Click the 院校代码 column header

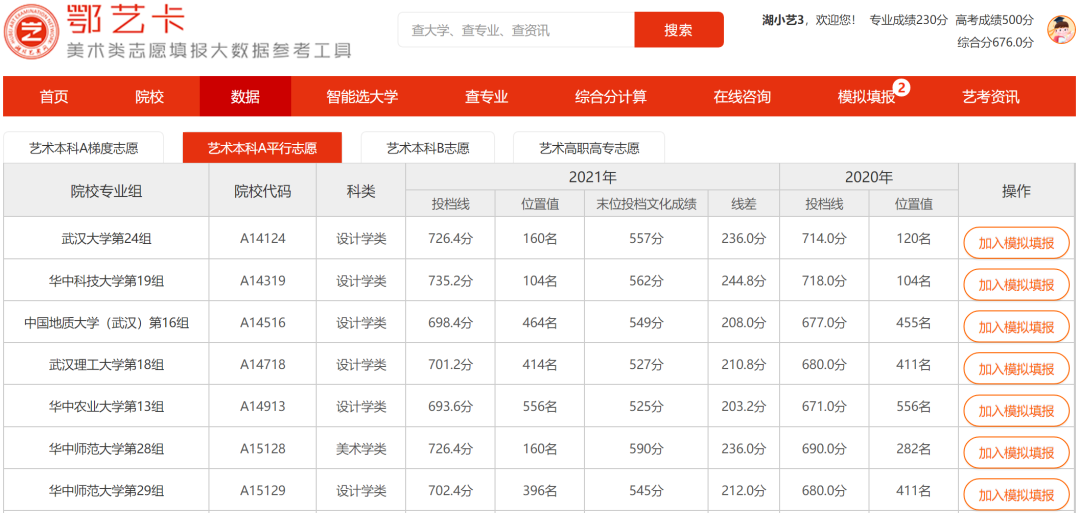click(x=262, y=191)
